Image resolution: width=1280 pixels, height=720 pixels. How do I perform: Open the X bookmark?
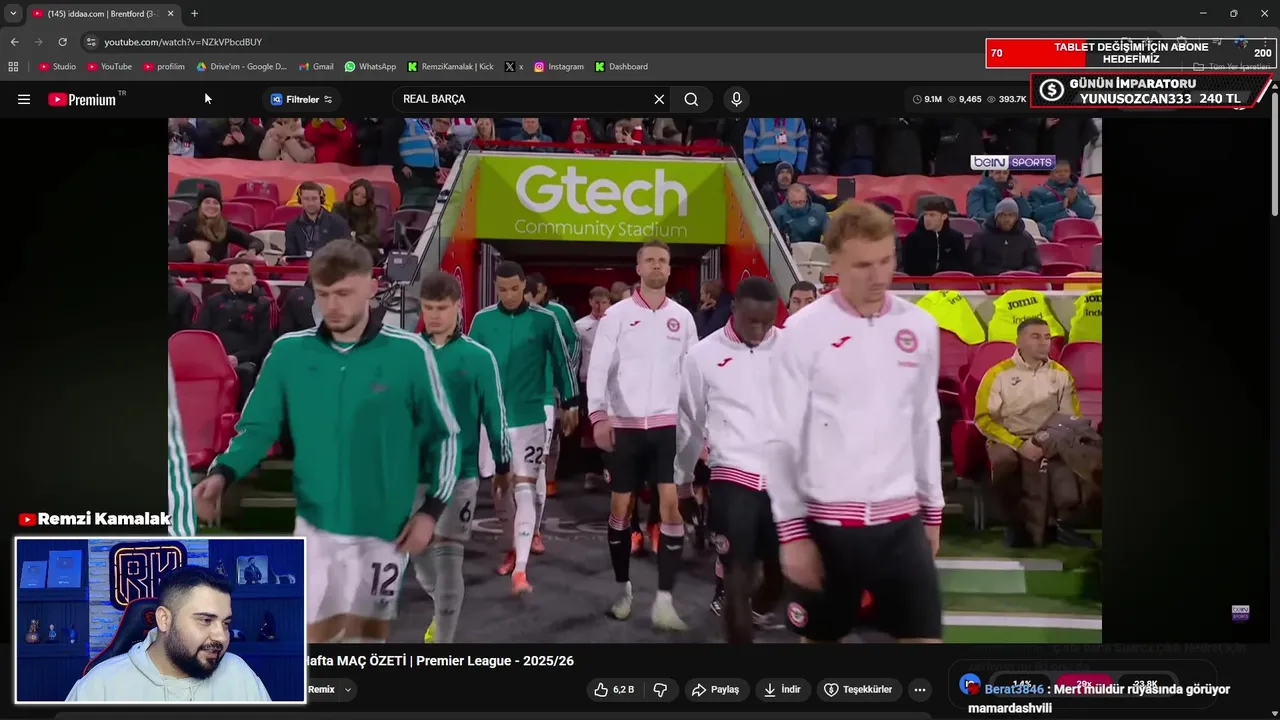[514, 67]
